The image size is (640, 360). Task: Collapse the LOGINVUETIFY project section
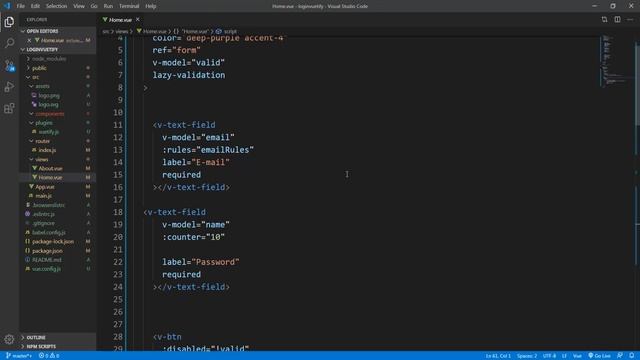click(x=57, y=49)
